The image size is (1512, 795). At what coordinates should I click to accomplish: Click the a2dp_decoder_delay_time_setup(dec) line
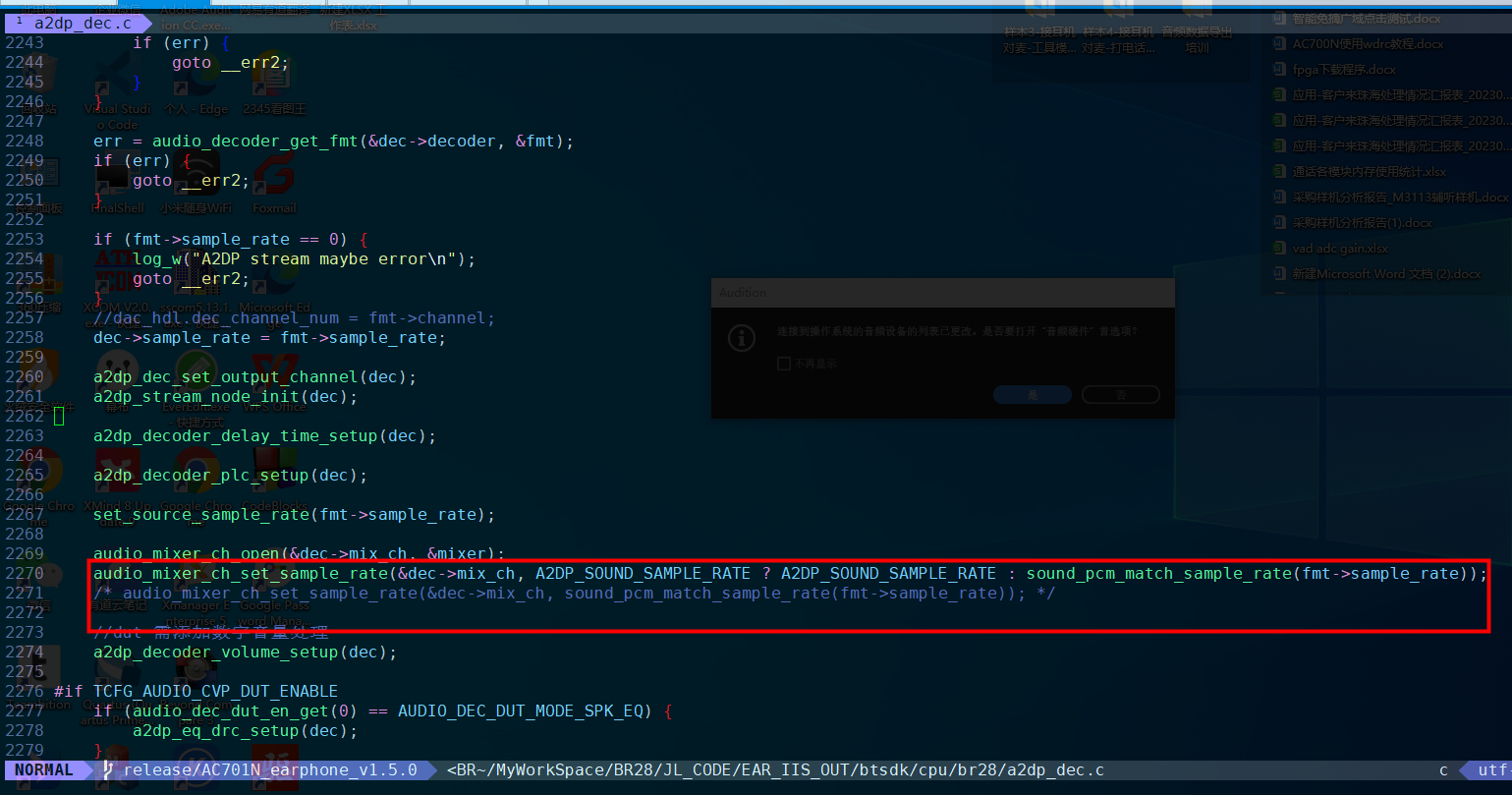[265, 436]
